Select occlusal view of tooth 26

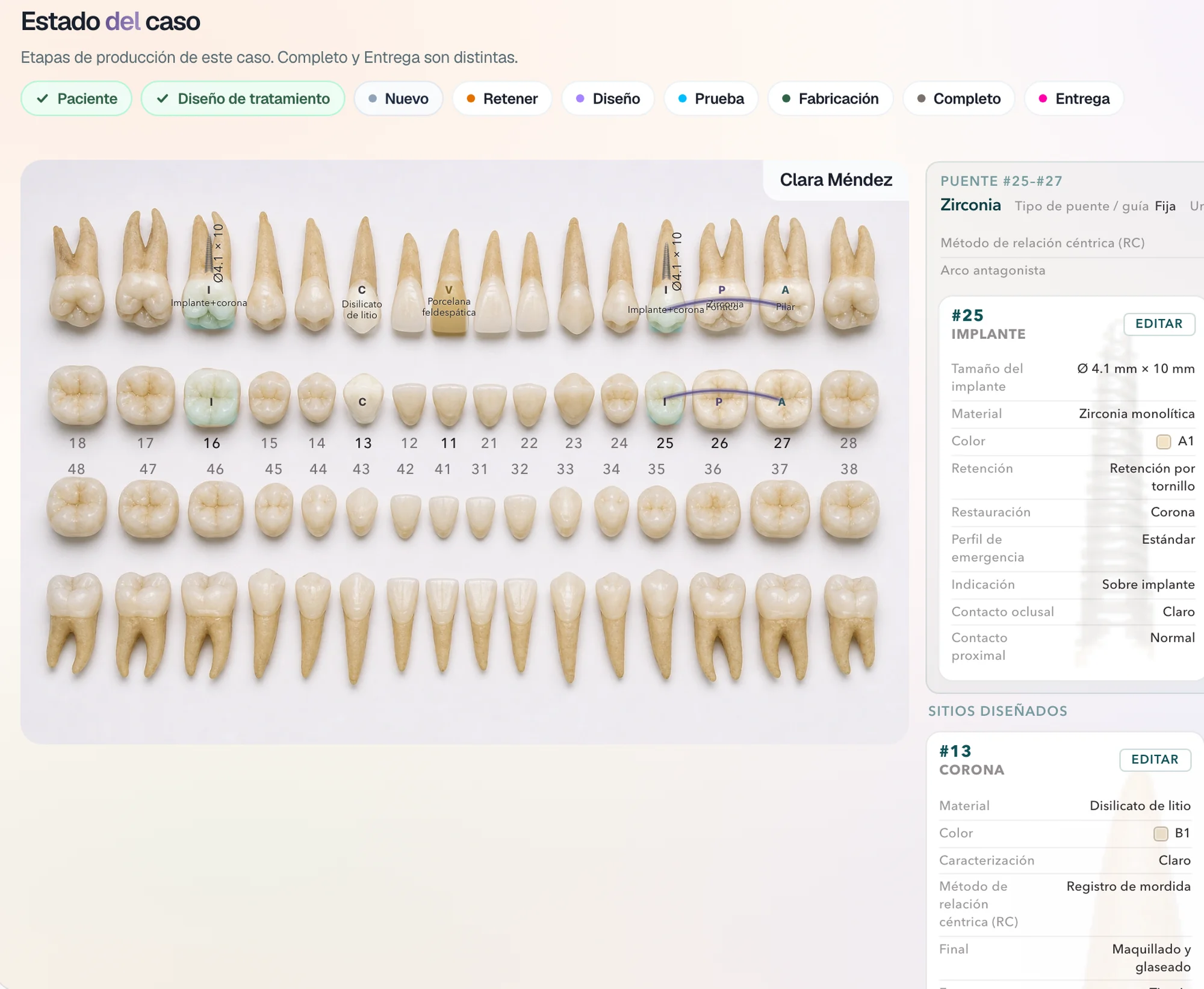click(719, 398)
